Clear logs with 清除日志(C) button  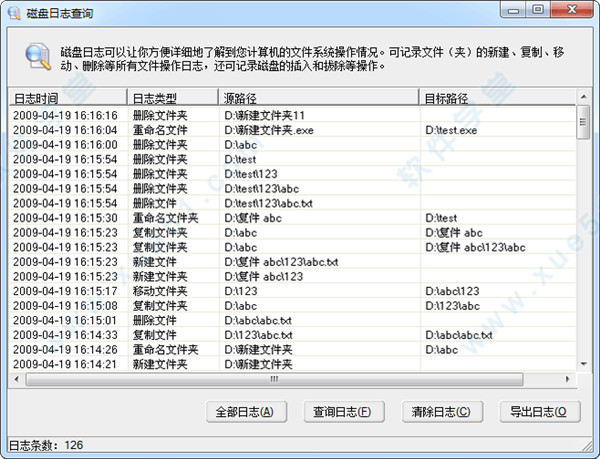pos(442,412)
